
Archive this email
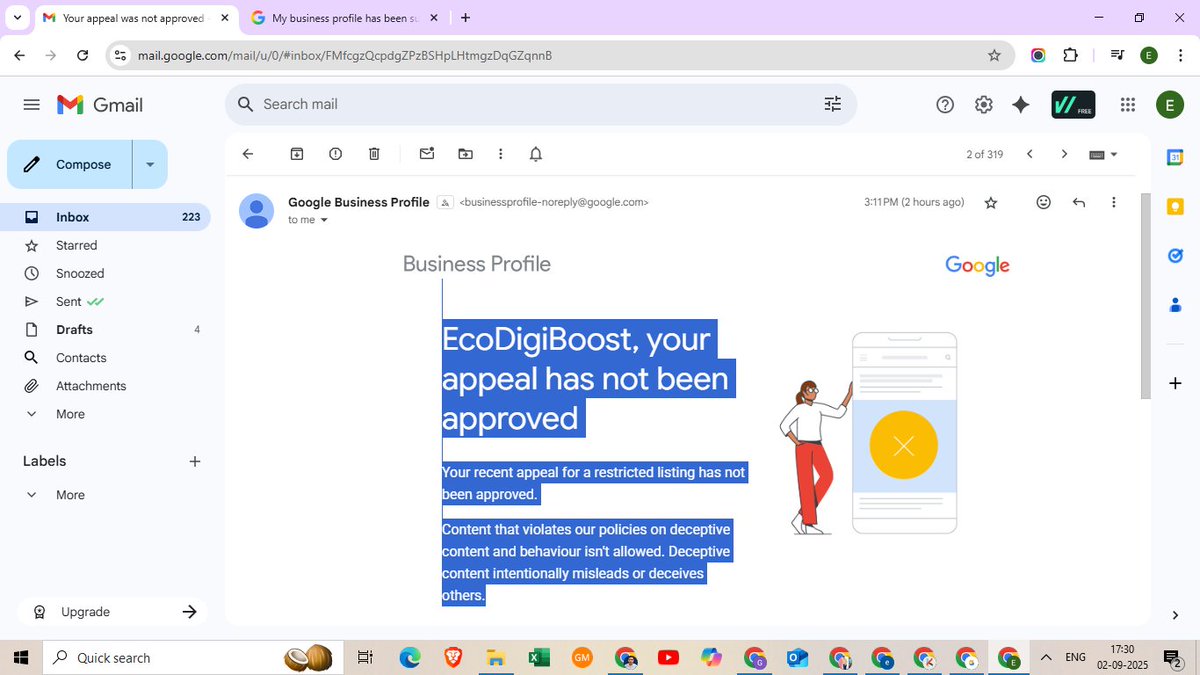click(x=297, y=154)
